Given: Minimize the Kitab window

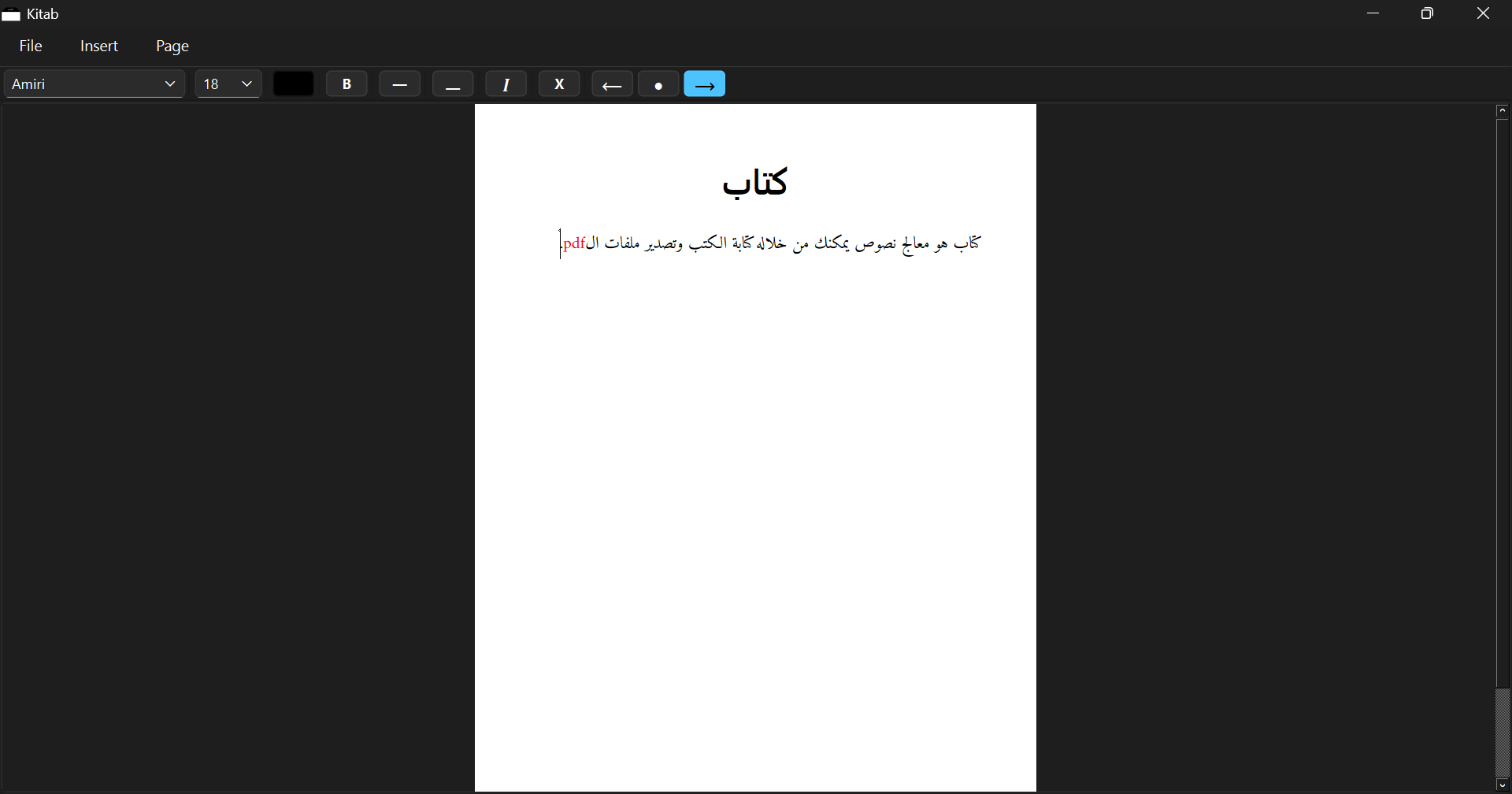Looking at the screenshot, I should tap(1374, 13).
